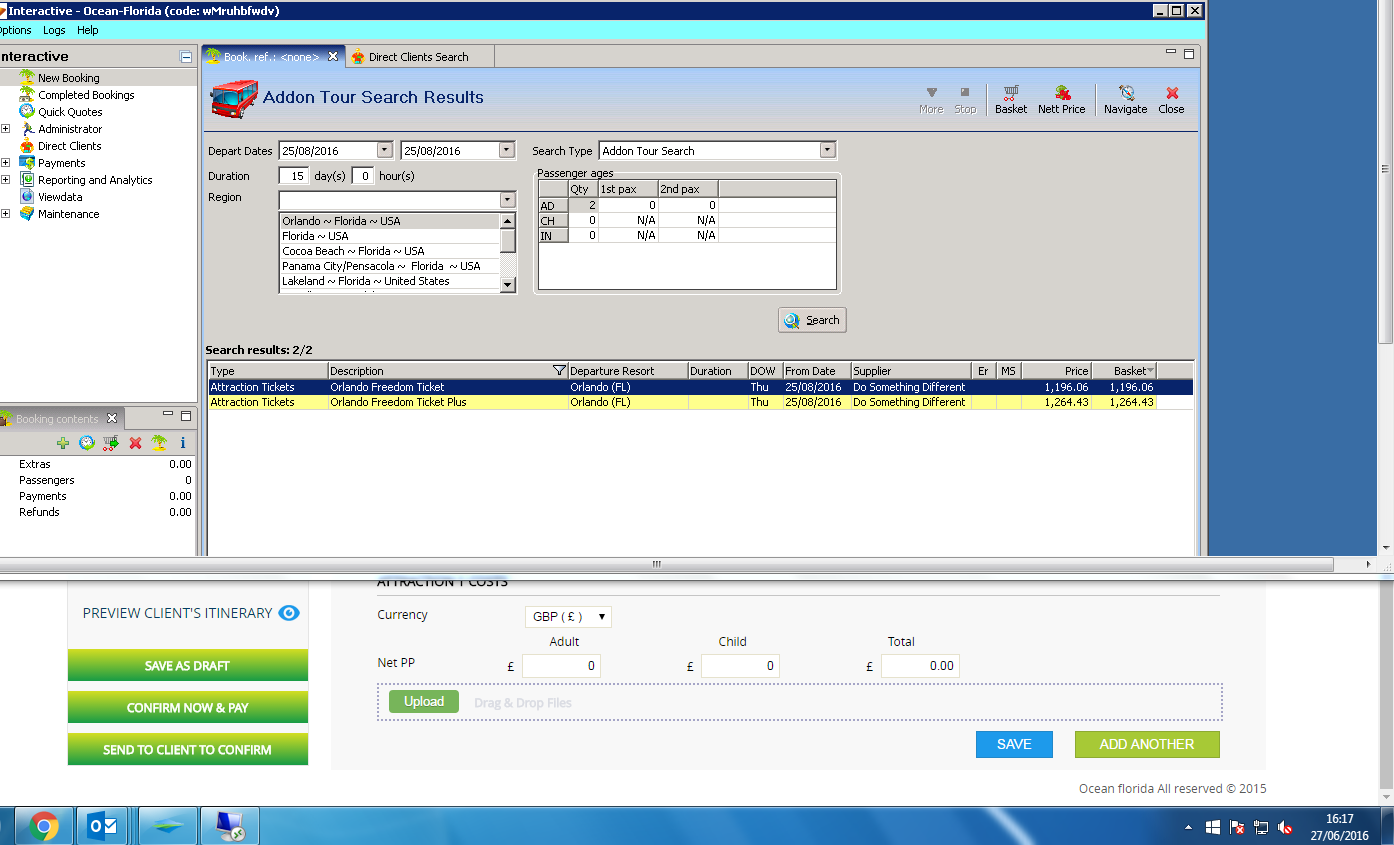
Task: Click basket arrow icon in Booking contents
Action: tap(111, 443)
